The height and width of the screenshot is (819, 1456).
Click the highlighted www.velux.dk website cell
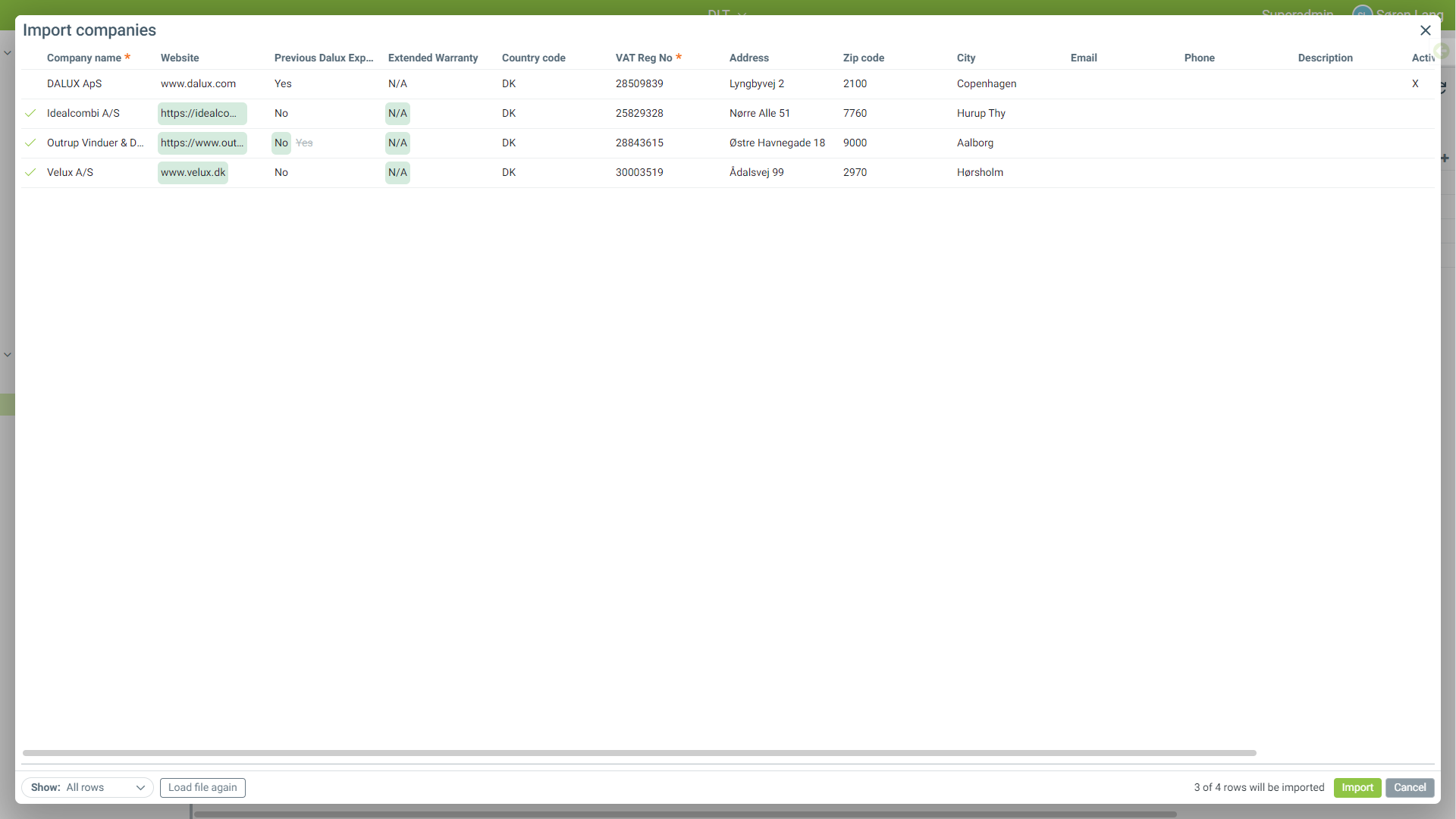pyautogui.click(x=193, y=172)
